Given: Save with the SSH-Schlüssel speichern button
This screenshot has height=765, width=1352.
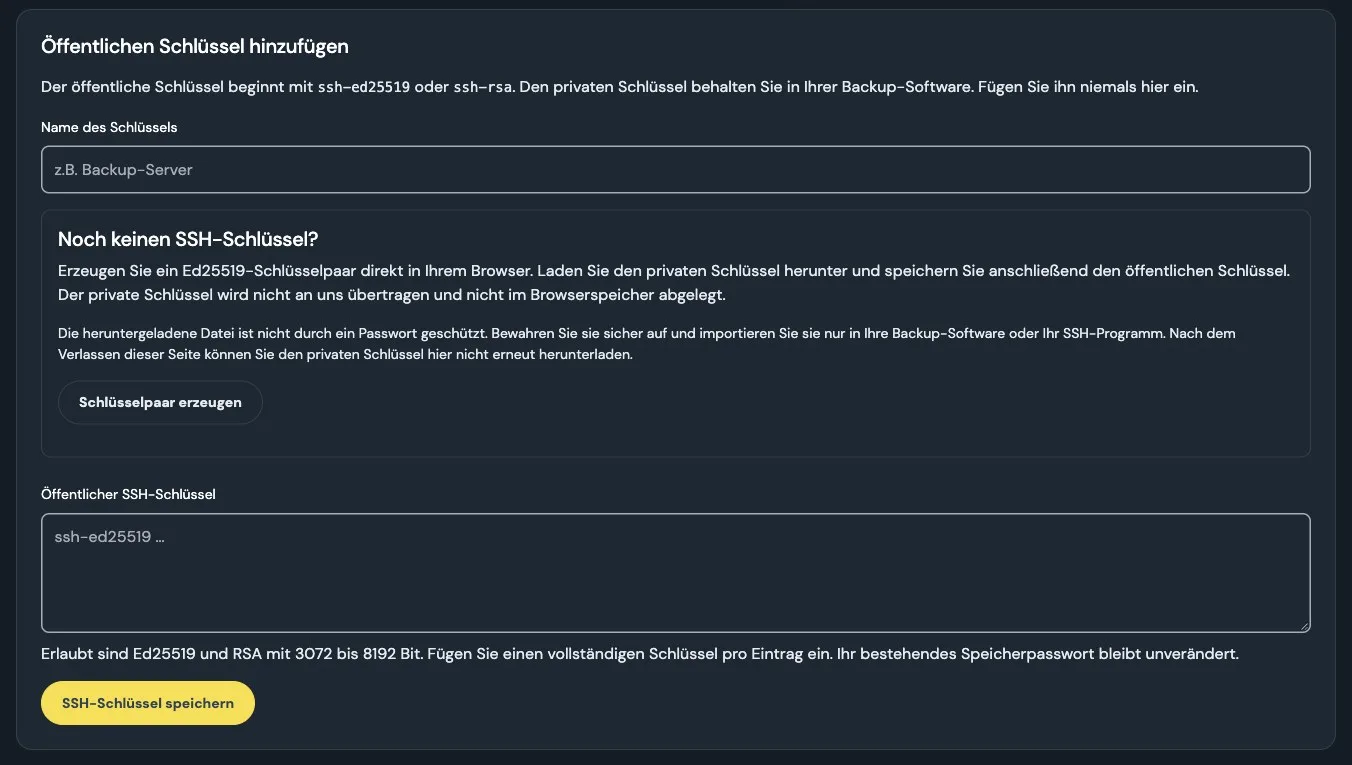Looking at the screenshot, I should (x=148, y=703).
